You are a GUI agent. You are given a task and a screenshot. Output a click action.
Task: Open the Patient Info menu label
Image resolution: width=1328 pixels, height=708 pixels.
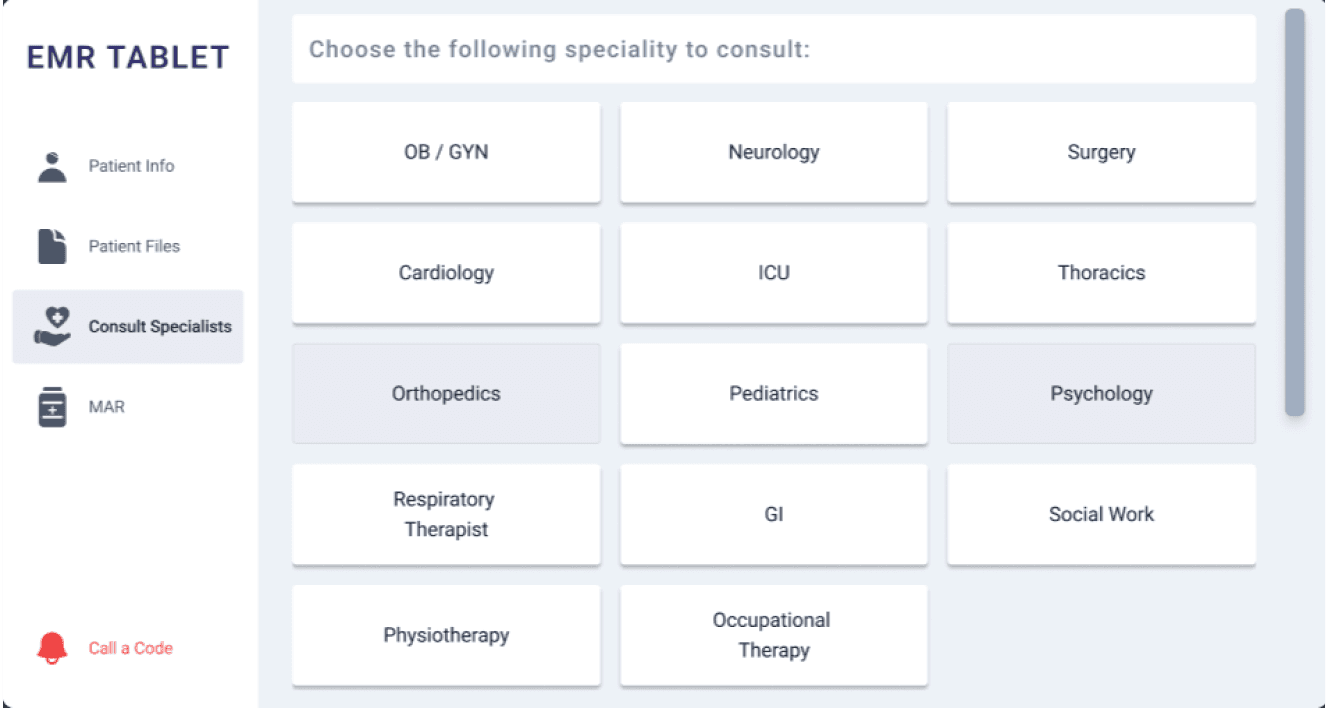[131, 166]
